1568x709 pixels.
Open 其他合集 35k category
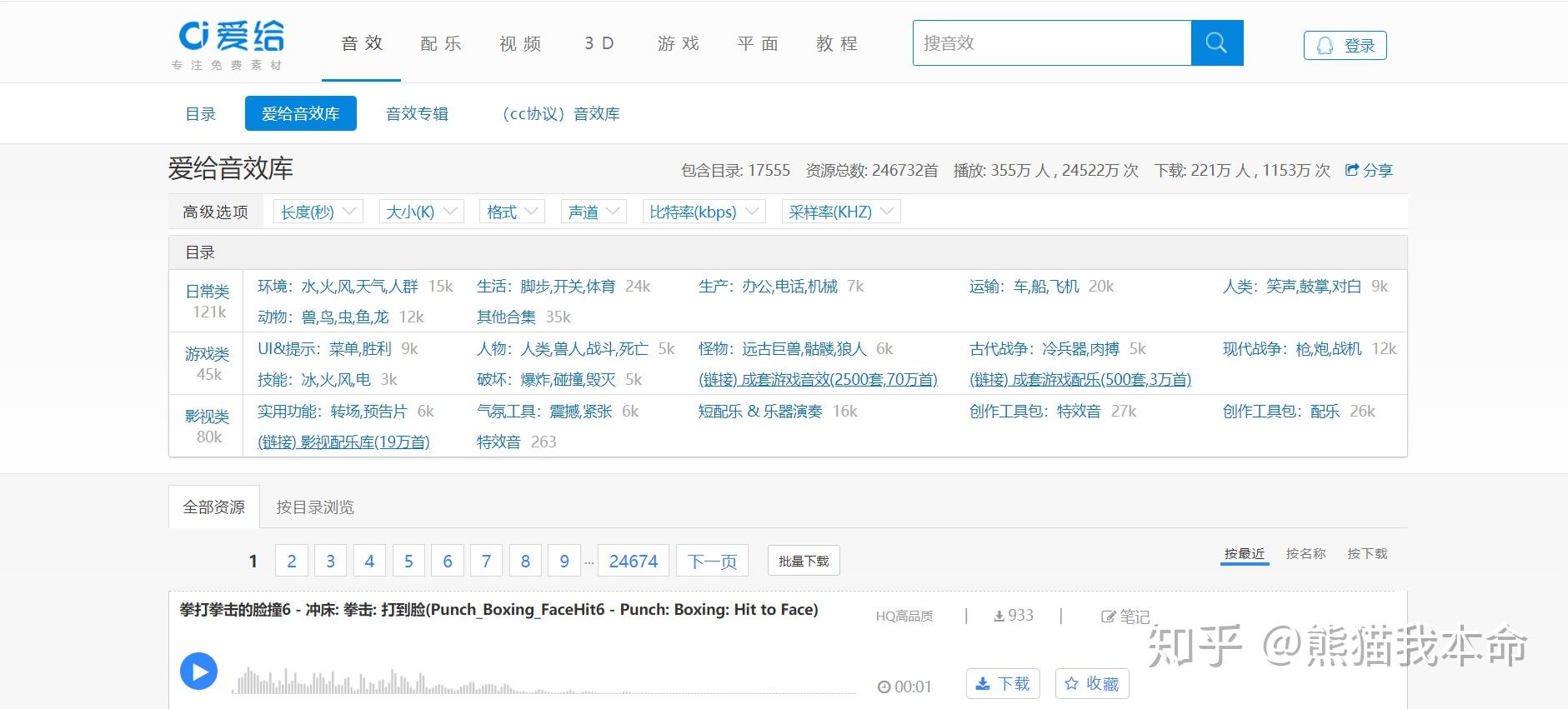524,317
